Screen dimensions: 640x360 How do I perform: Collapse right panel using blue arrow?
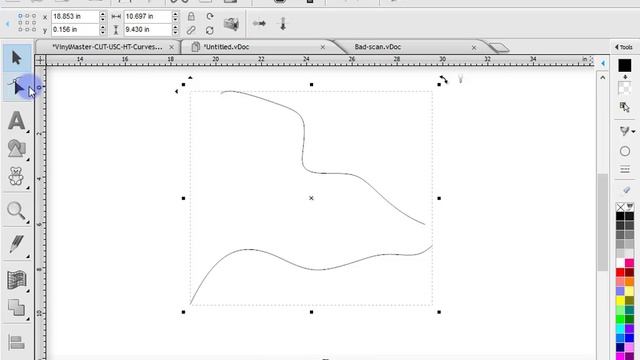coord(603,63)
